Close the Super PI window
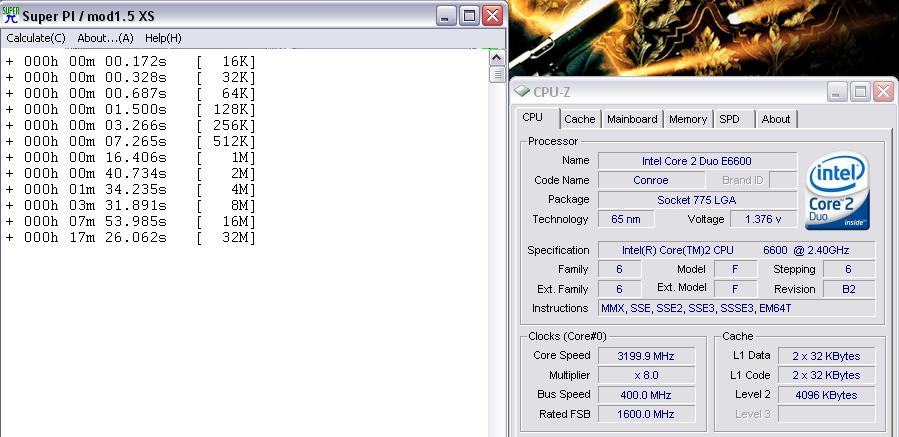899x437 pixels. point(492,15)
